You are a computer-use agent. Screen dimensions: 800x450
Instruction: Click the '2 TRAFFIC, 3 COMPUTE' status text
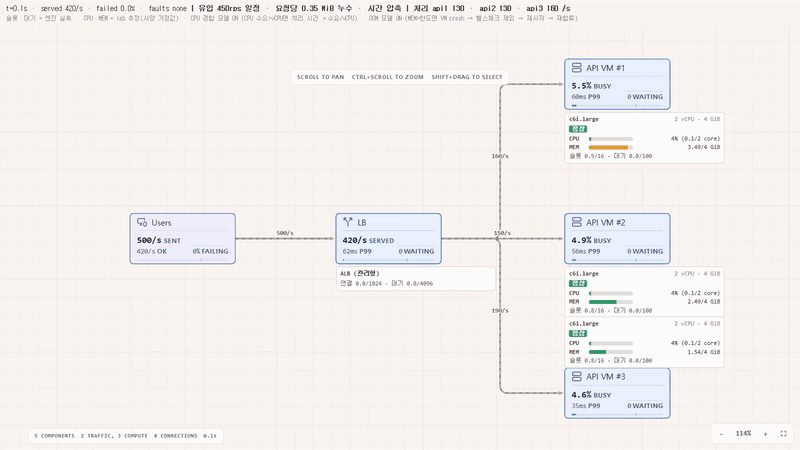pyautogui.click(x=114, y=436)
